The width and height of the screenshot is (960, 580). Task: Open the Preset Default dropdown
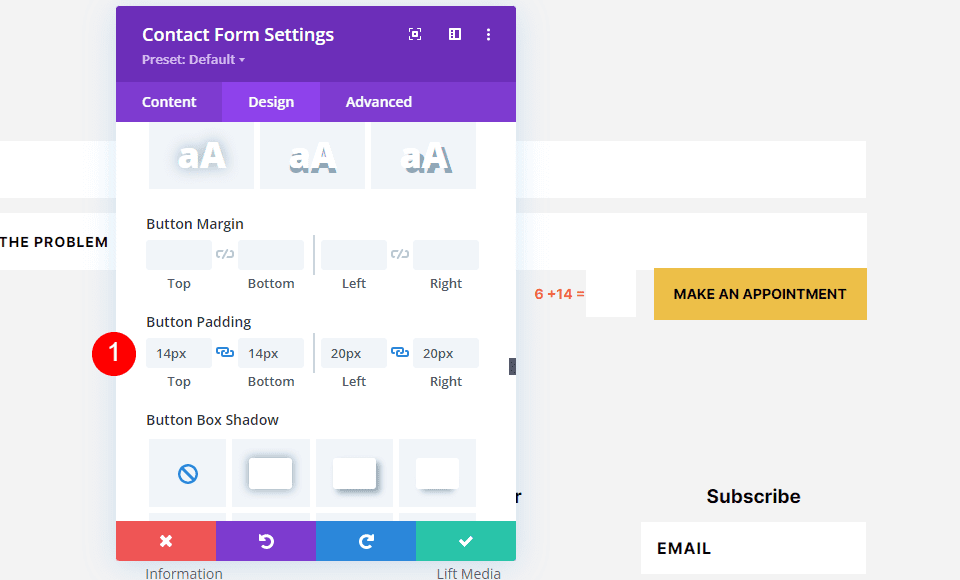click(x=193, y=59)
